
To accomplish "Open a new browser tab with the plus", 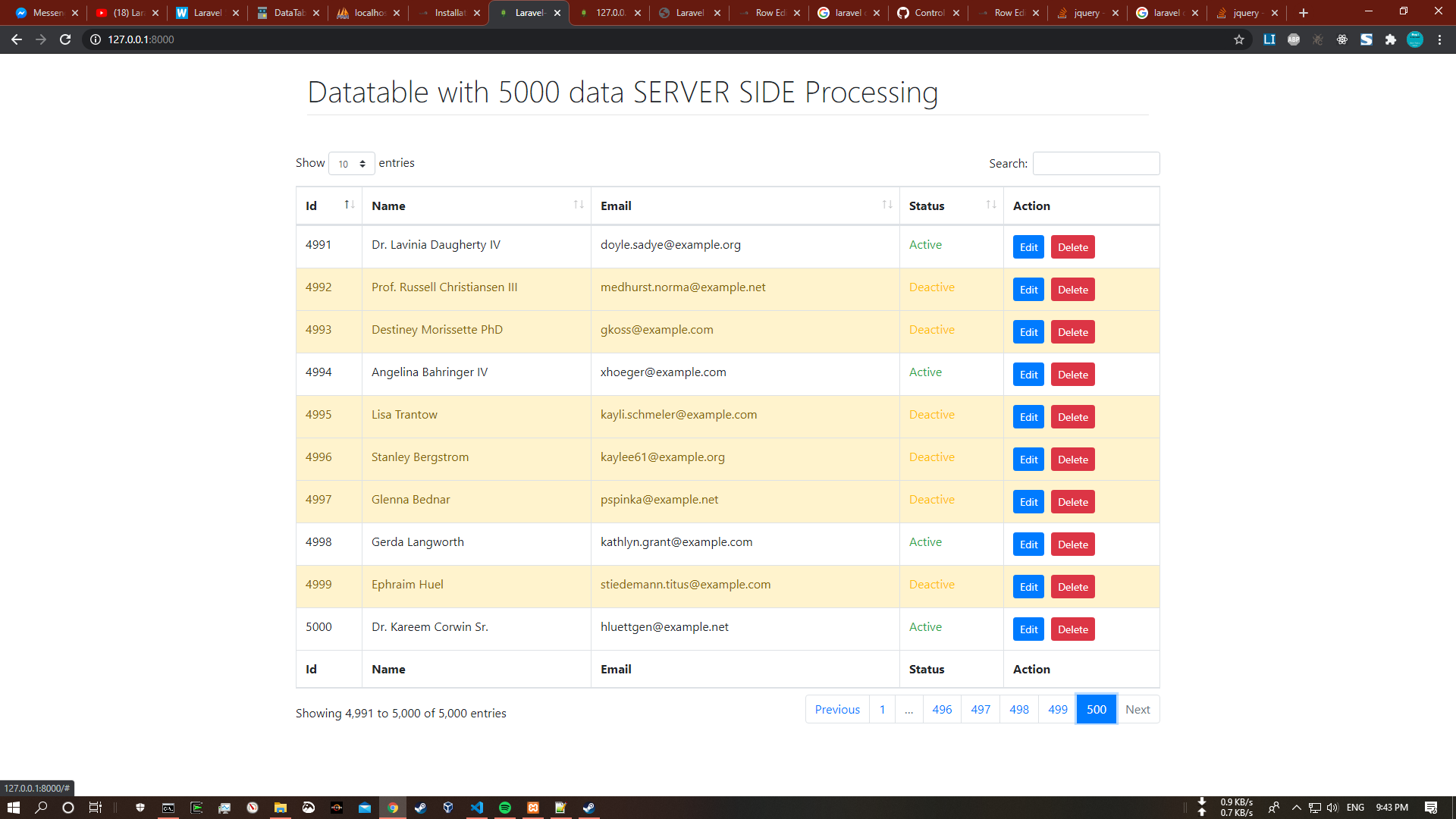I will [1304, 13].
